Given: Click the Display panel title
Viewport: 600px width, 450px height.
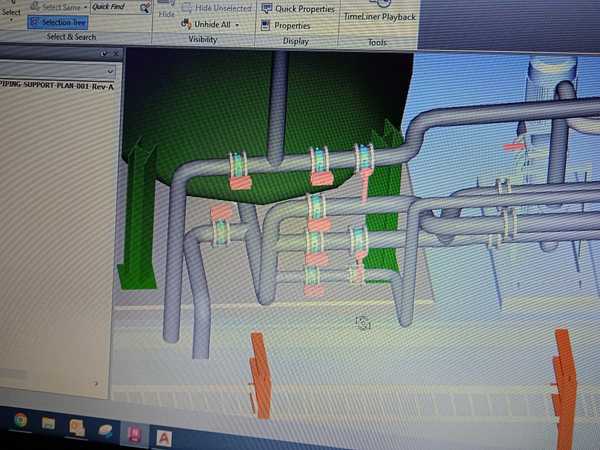Looking at the screenshot, I should coord(296,41).
